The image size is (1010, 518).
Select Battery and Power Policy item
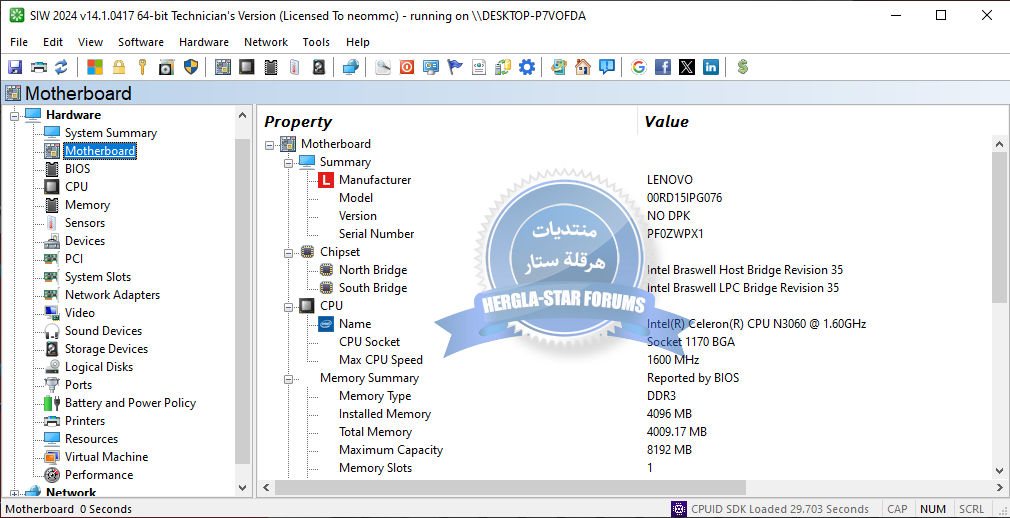(x=130, y=403)
